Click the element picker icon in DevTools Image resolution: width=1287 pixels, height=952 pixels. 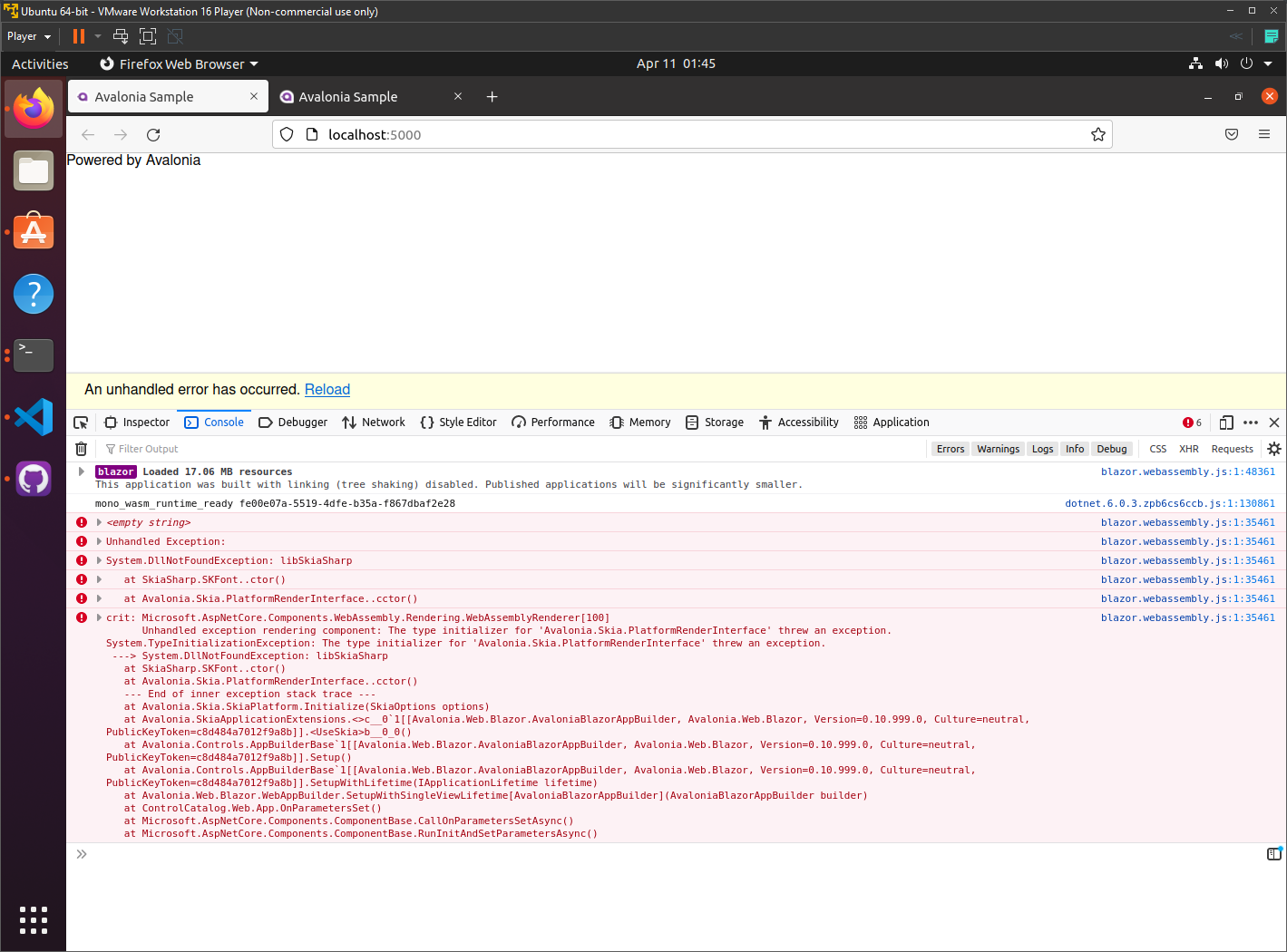[x=81, y=422]
